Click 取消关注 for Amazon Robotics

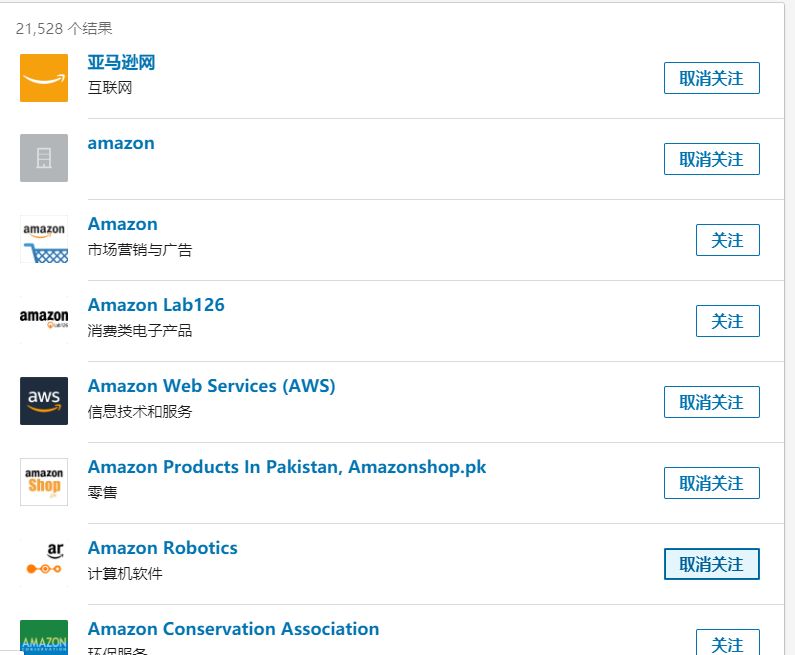711,564
